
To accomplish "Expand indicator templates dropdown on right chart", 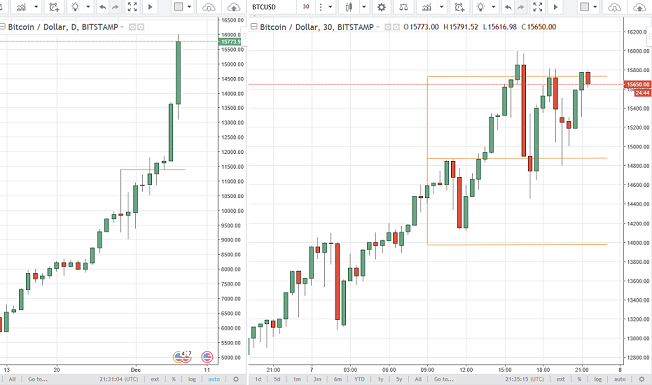I will coord(442,7).
